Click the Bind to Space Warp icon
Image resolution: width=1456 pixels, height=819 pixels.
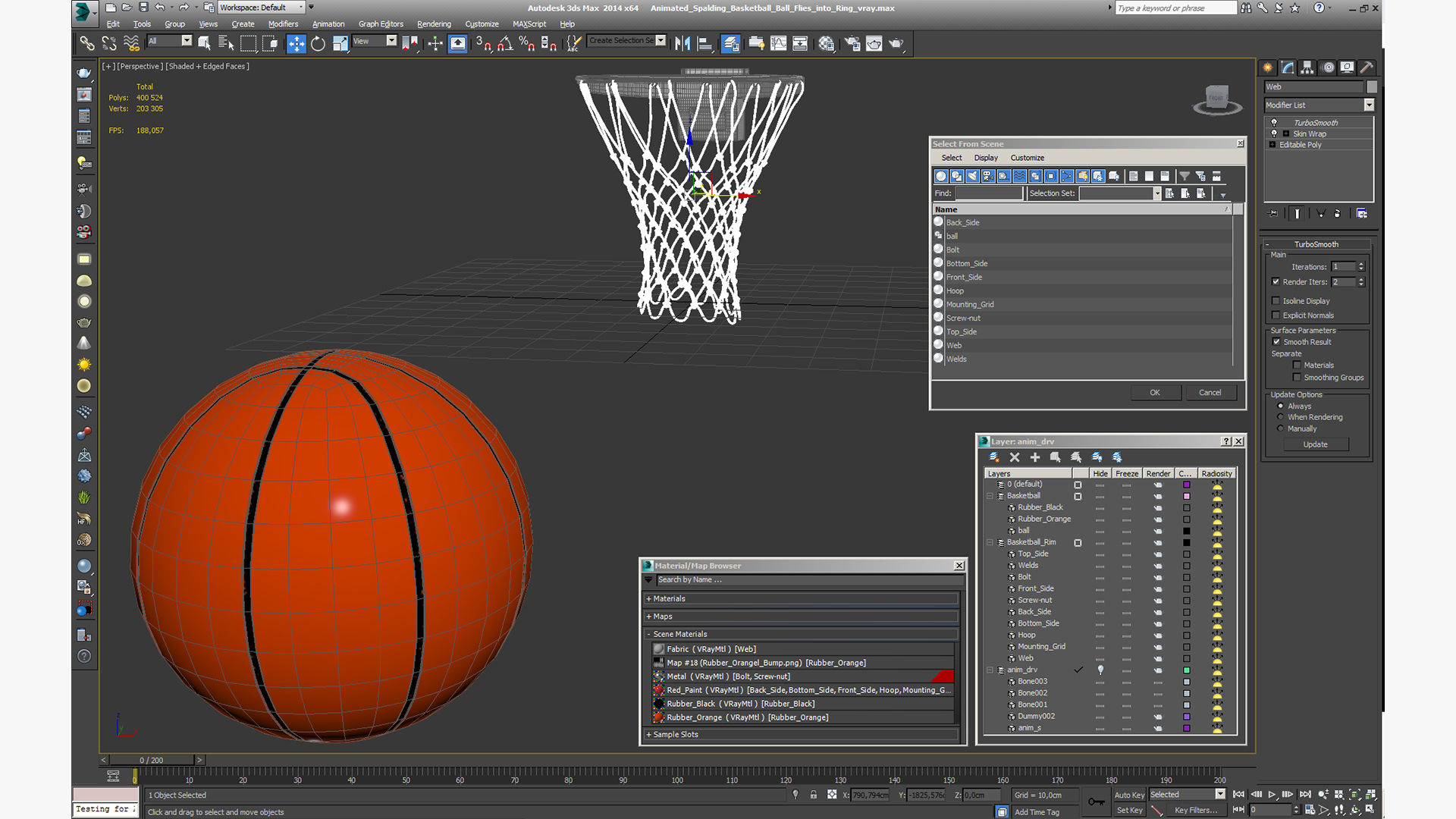click(x=131, y=44)
